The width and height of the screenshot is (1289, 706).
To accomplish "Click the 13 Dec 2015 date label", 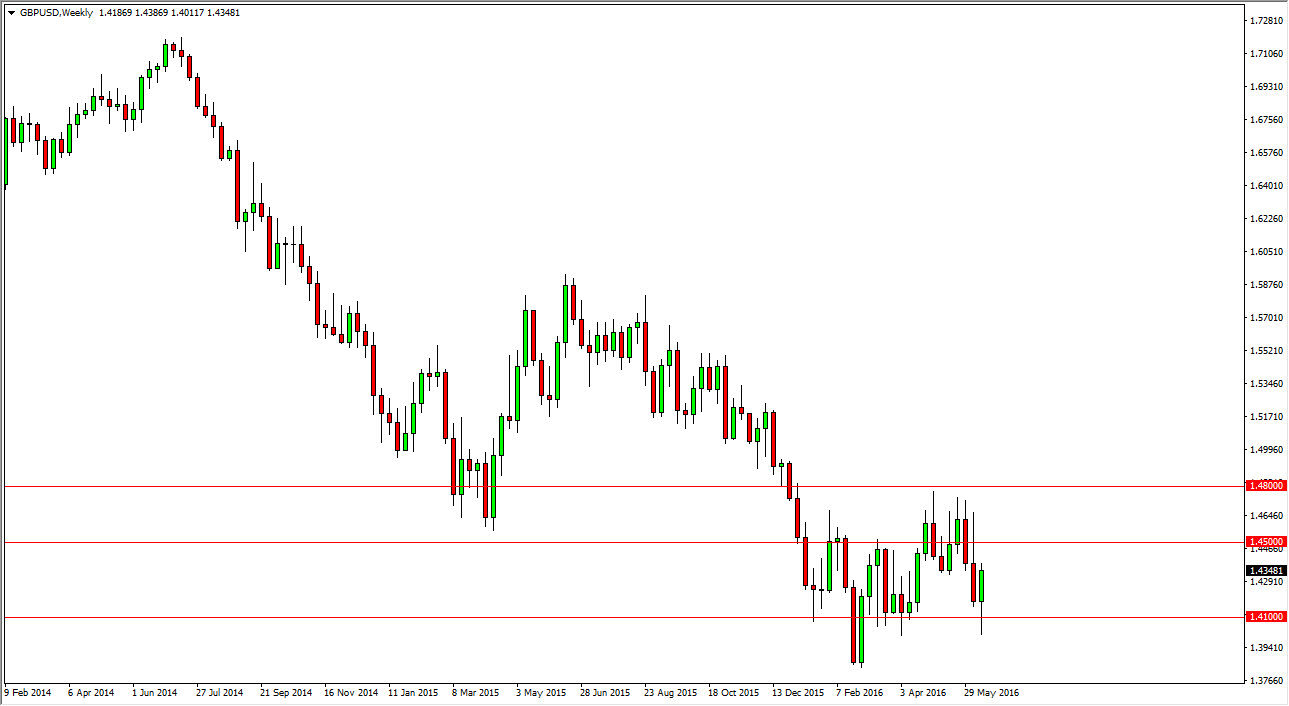I will (797, 692).
